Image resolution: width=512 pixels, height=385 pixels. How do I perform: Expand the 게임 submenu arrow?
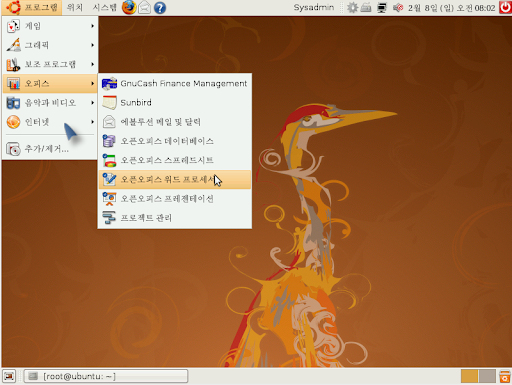click(92, 26)
